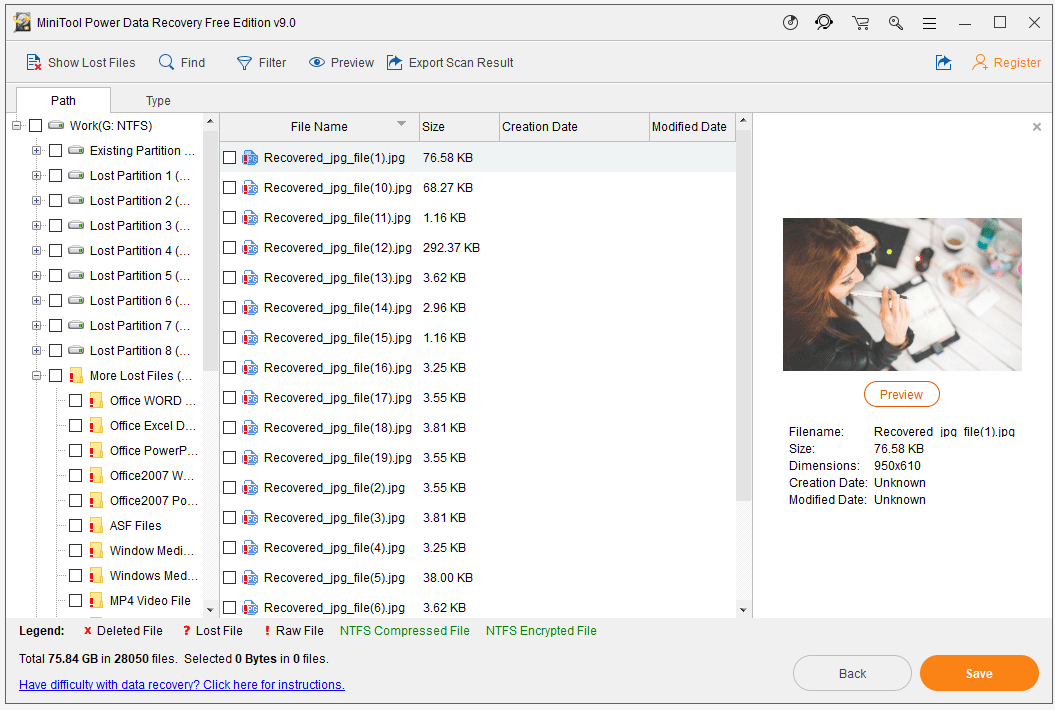Click the Register user icon
This screenshot has width=1055, height=710.
[980, 63]
